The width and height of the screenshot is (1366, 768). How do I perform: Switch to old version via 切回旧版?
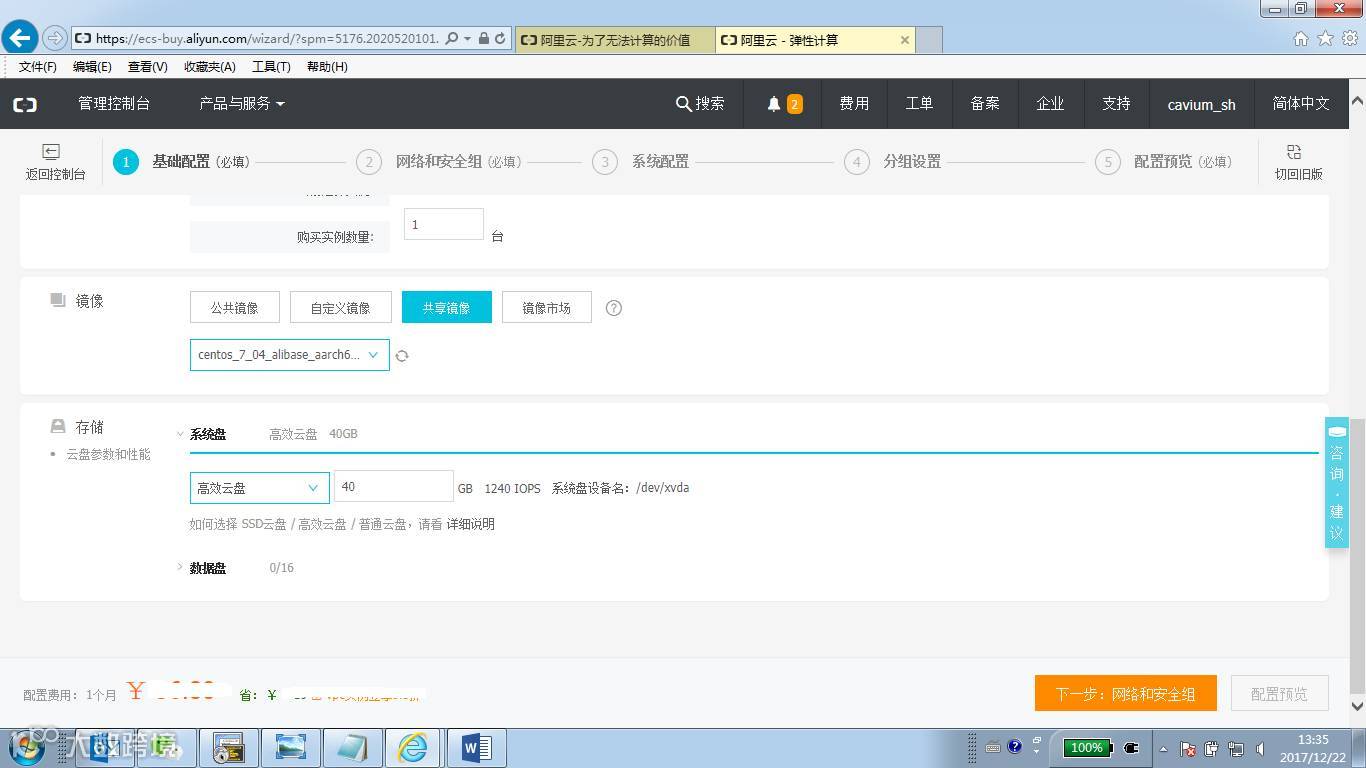pyautogui.click(x=1298, y=162)
